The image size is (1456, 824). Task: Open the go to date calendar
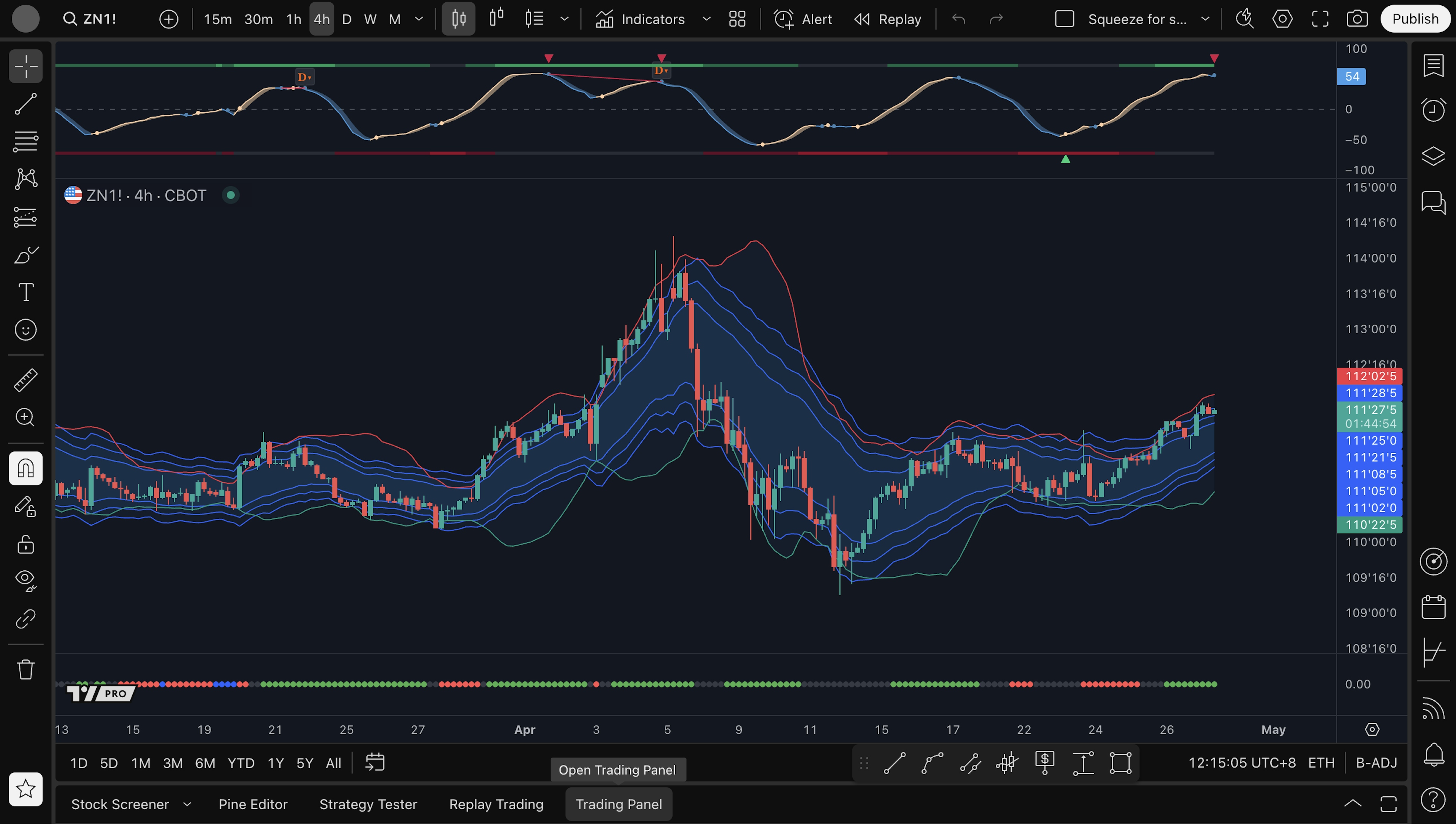coord(375,762)
